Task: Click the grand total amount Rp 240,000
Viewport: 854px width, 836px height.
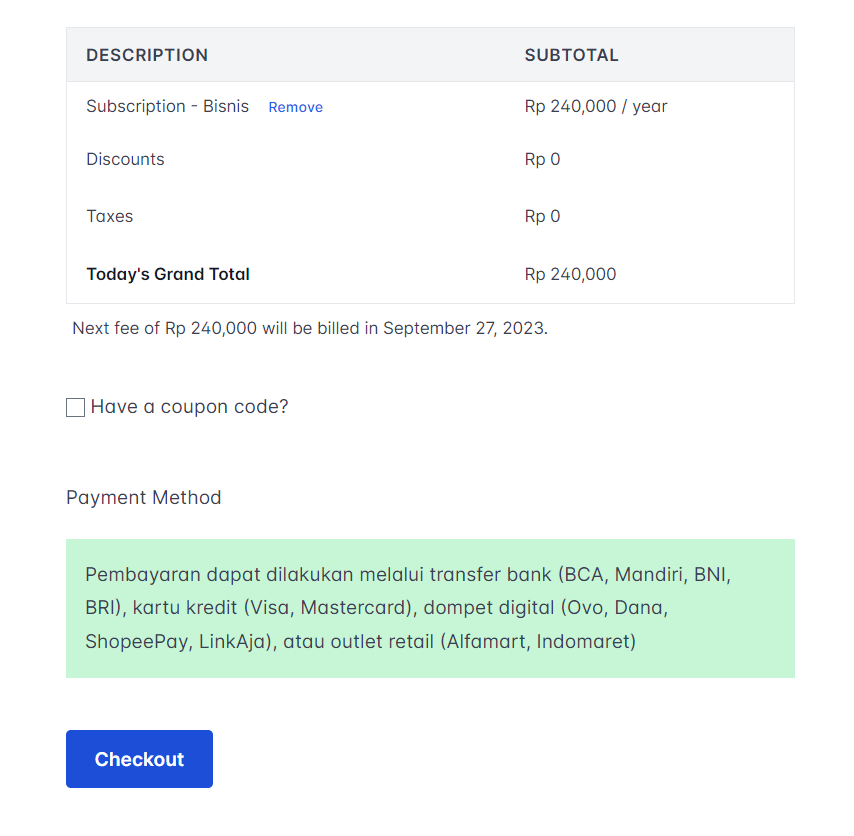Action: click(570, 274)
